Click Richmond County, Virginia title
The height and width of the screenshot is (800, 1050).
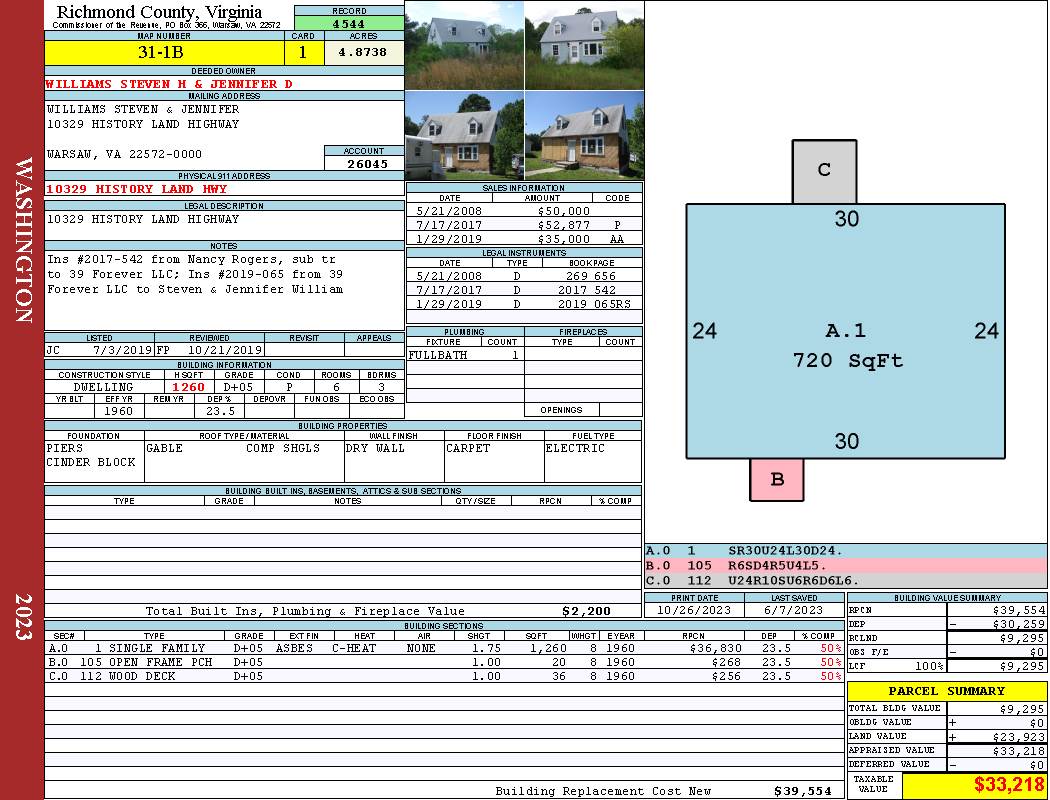point(159,12)
